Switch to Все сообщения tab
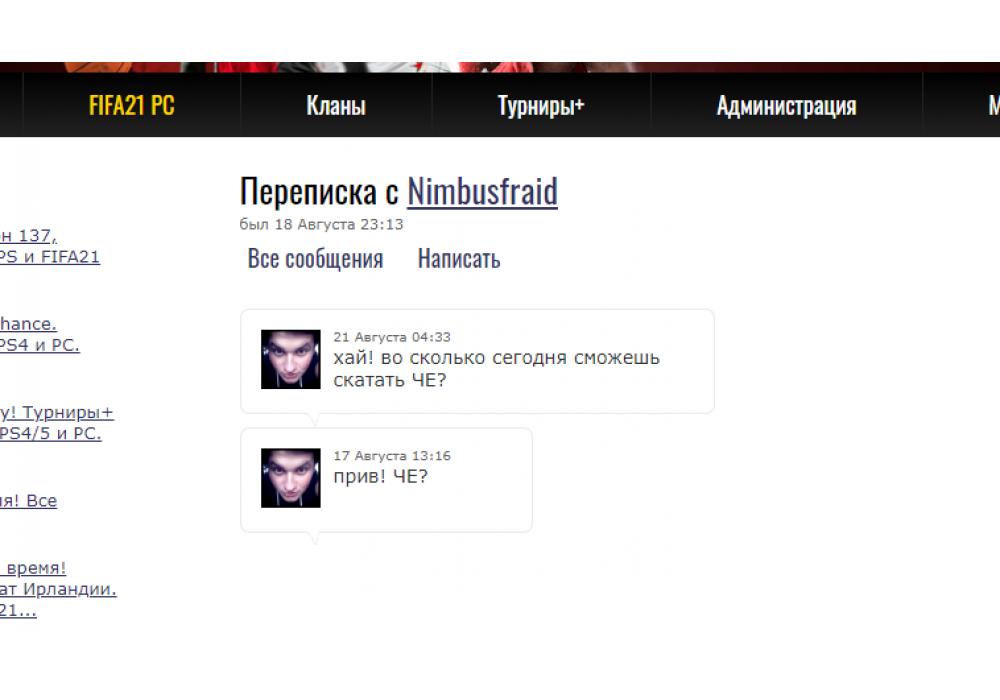The image size is (1000, 700). [x=315, y=259]
